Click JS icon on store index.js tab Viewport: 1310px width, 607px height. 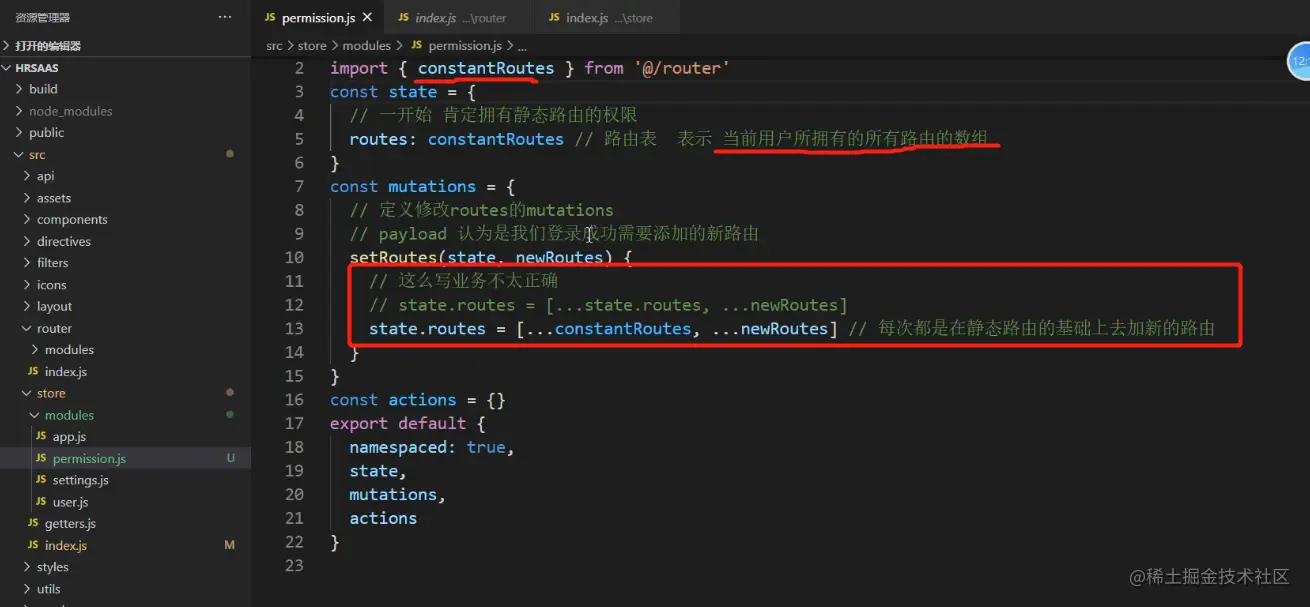pos(554,18)
